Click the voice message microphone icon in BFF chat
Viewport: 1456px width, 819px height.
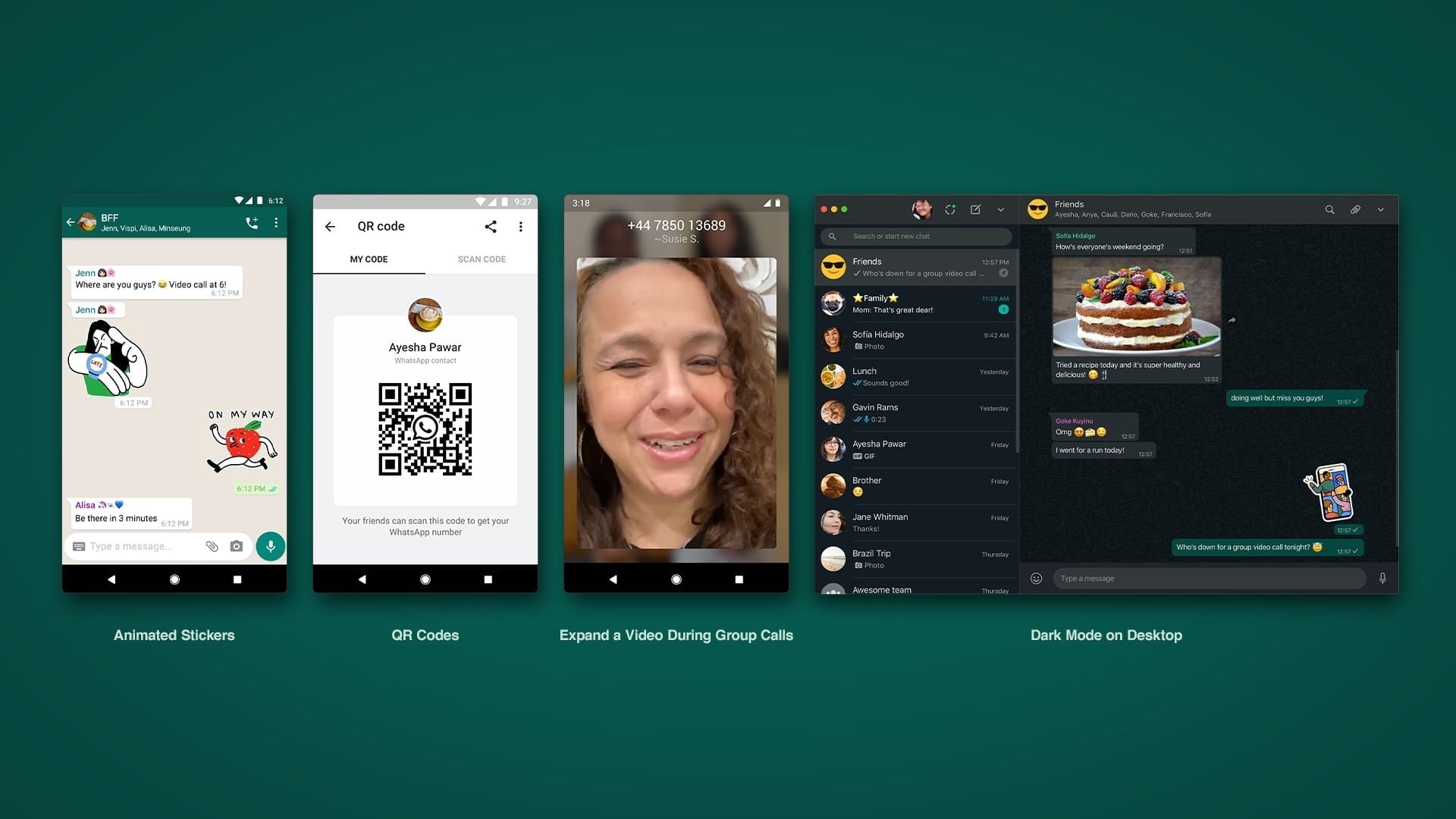(x=271, y=546)
